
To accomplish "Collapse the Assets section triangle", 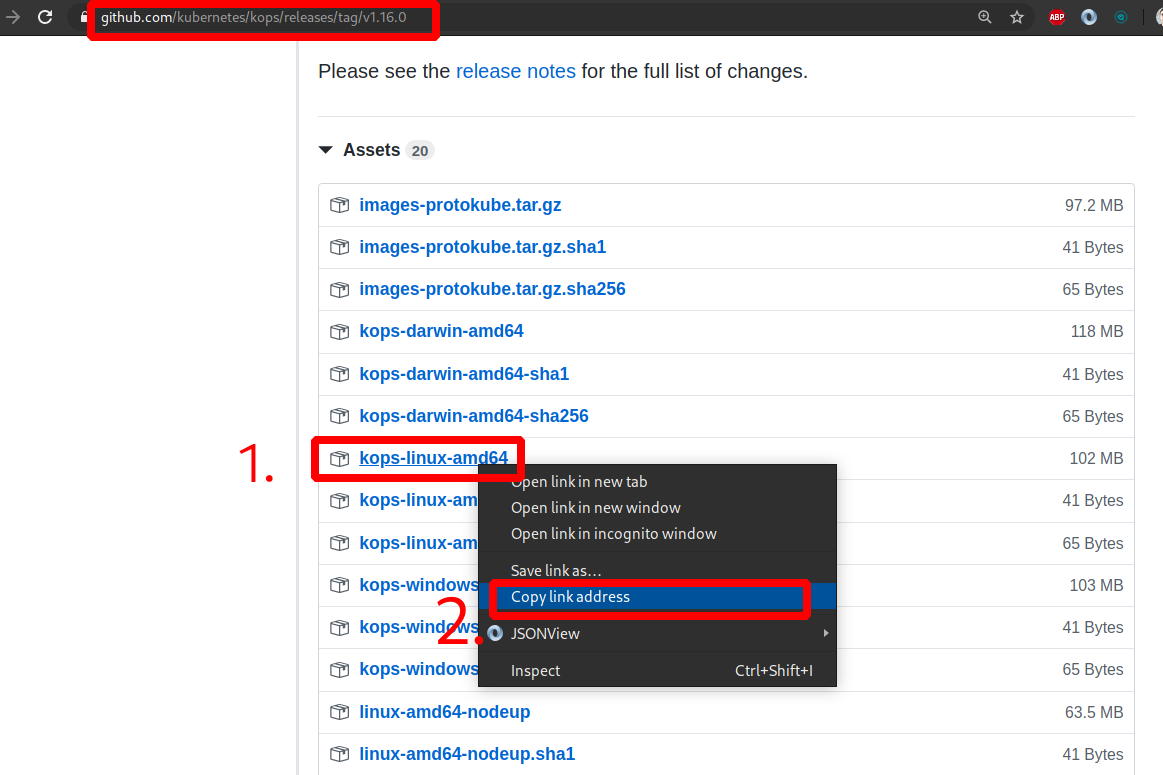I will coord(326,150).
